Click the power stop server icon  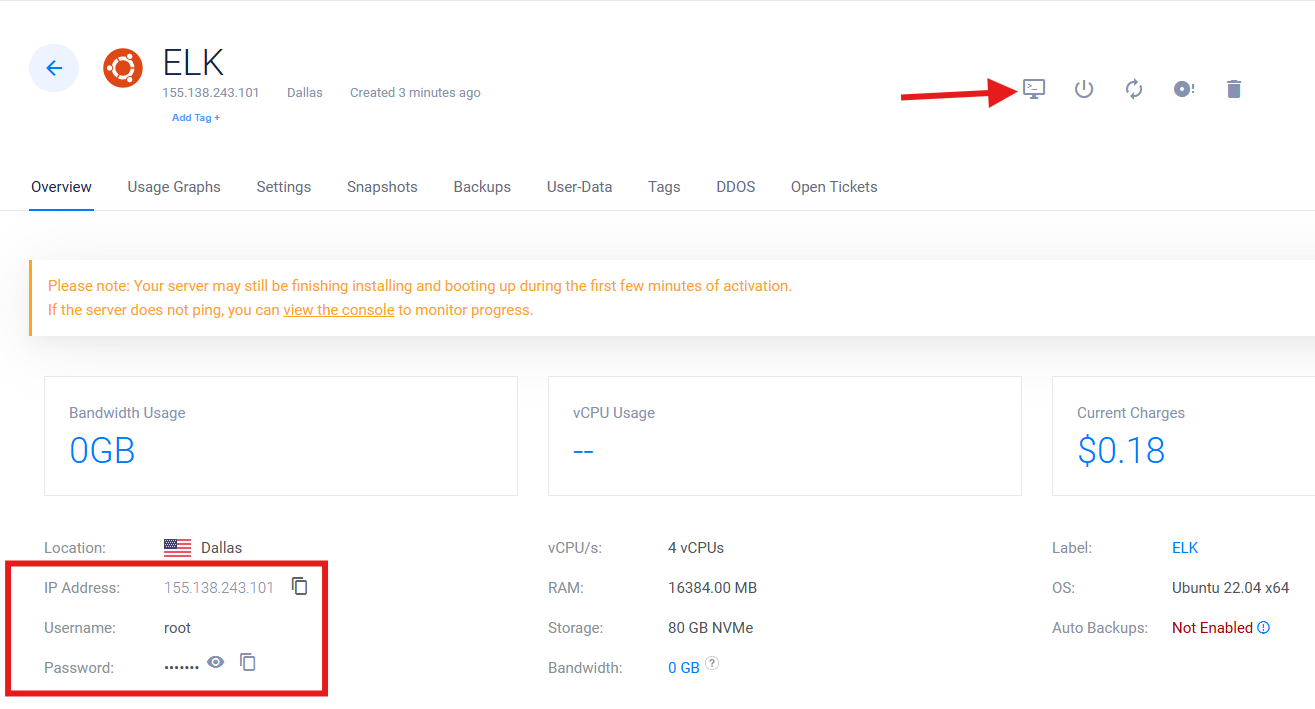click(x=1084, y=89)
